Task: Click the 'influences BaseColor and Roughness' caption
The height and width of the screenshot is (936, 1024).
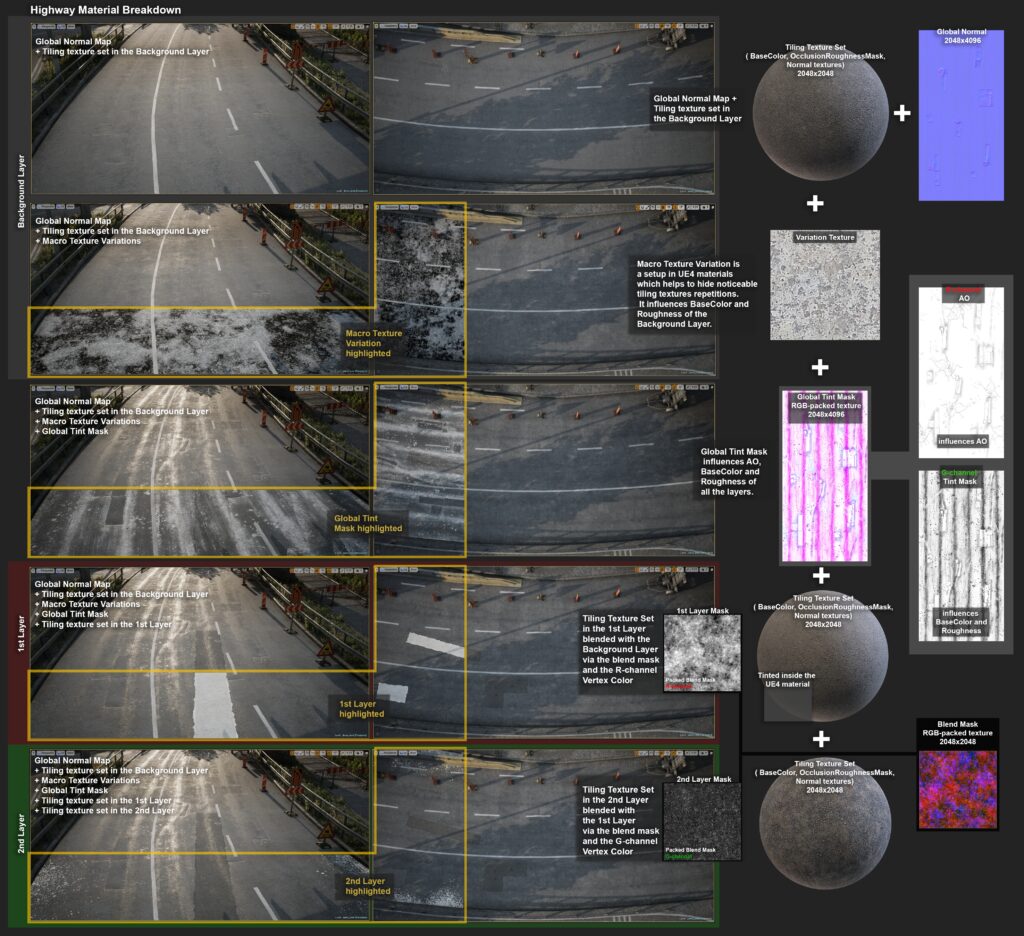Action: point(961,622)
